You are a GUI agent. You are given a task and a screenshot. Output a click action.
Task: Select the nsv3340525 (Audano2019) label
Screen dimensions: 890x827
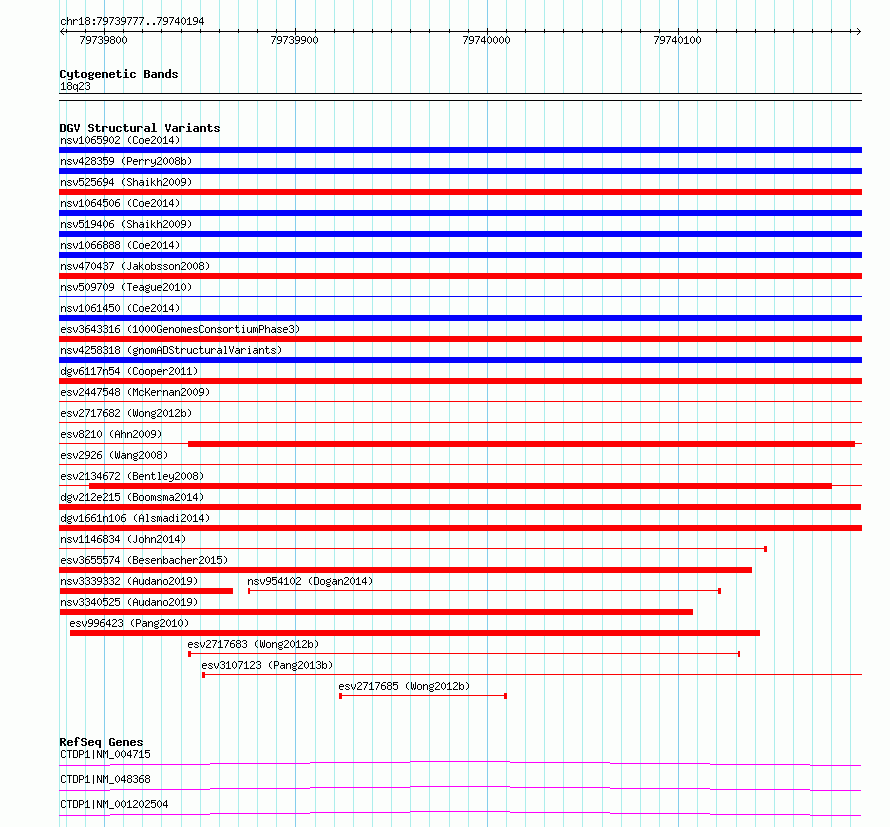[129, 602]
